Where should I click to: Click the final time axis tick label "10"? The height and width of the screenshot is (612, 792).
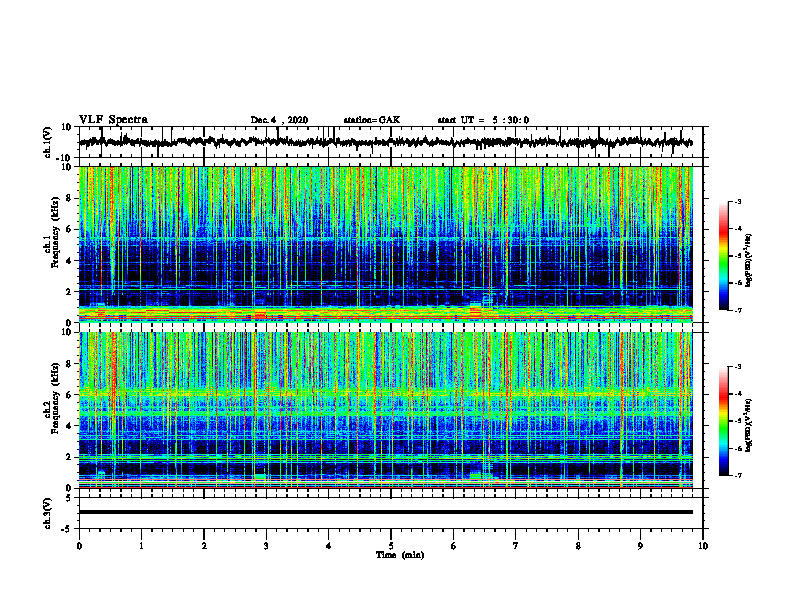703,546
